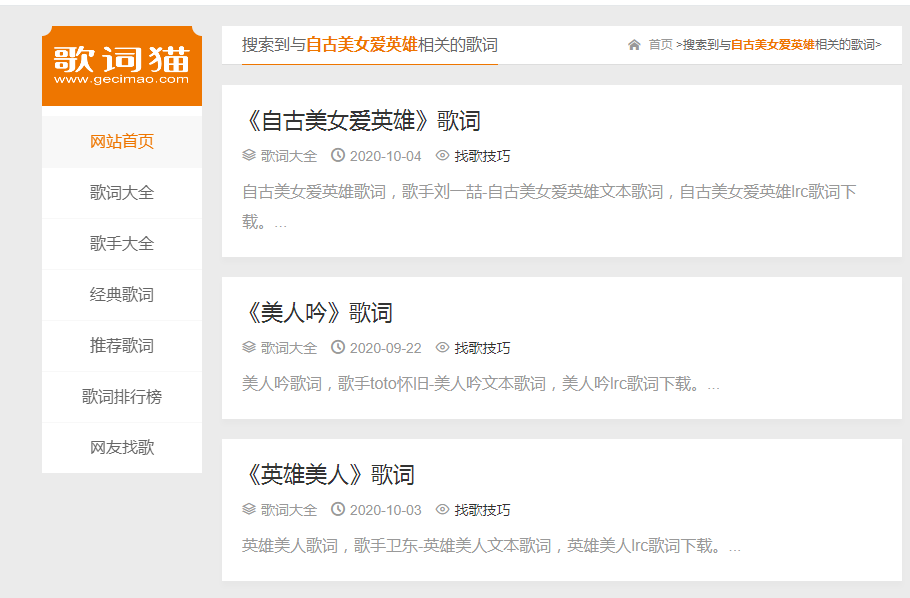Go to 网站首页 in the sidebar
910x598 pixels.
coord(122,142)
